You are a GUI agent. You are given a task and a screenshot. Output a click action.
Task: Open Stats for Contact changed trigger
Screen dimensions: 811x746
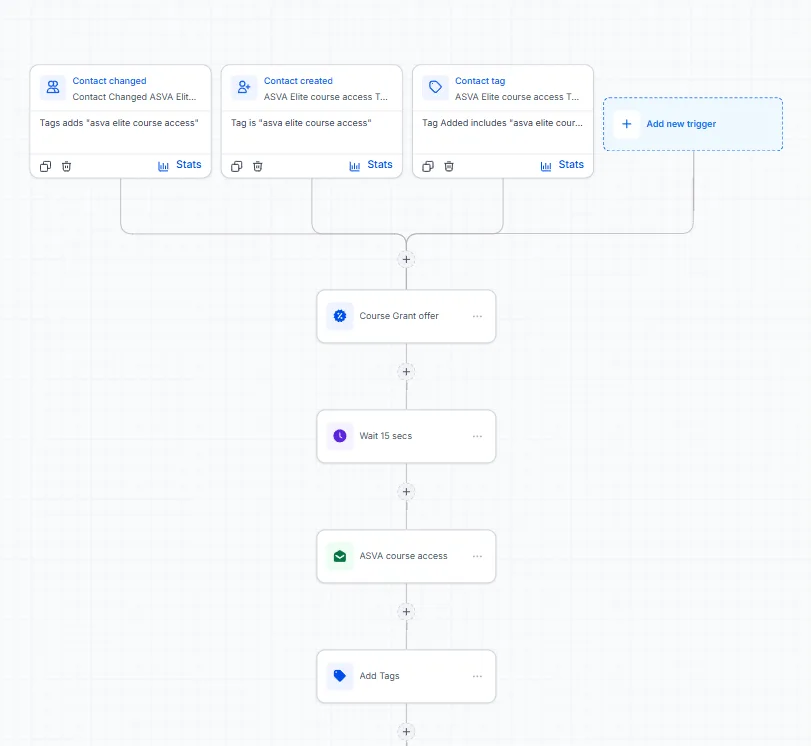pyautogui.click(x=179, y=165)
